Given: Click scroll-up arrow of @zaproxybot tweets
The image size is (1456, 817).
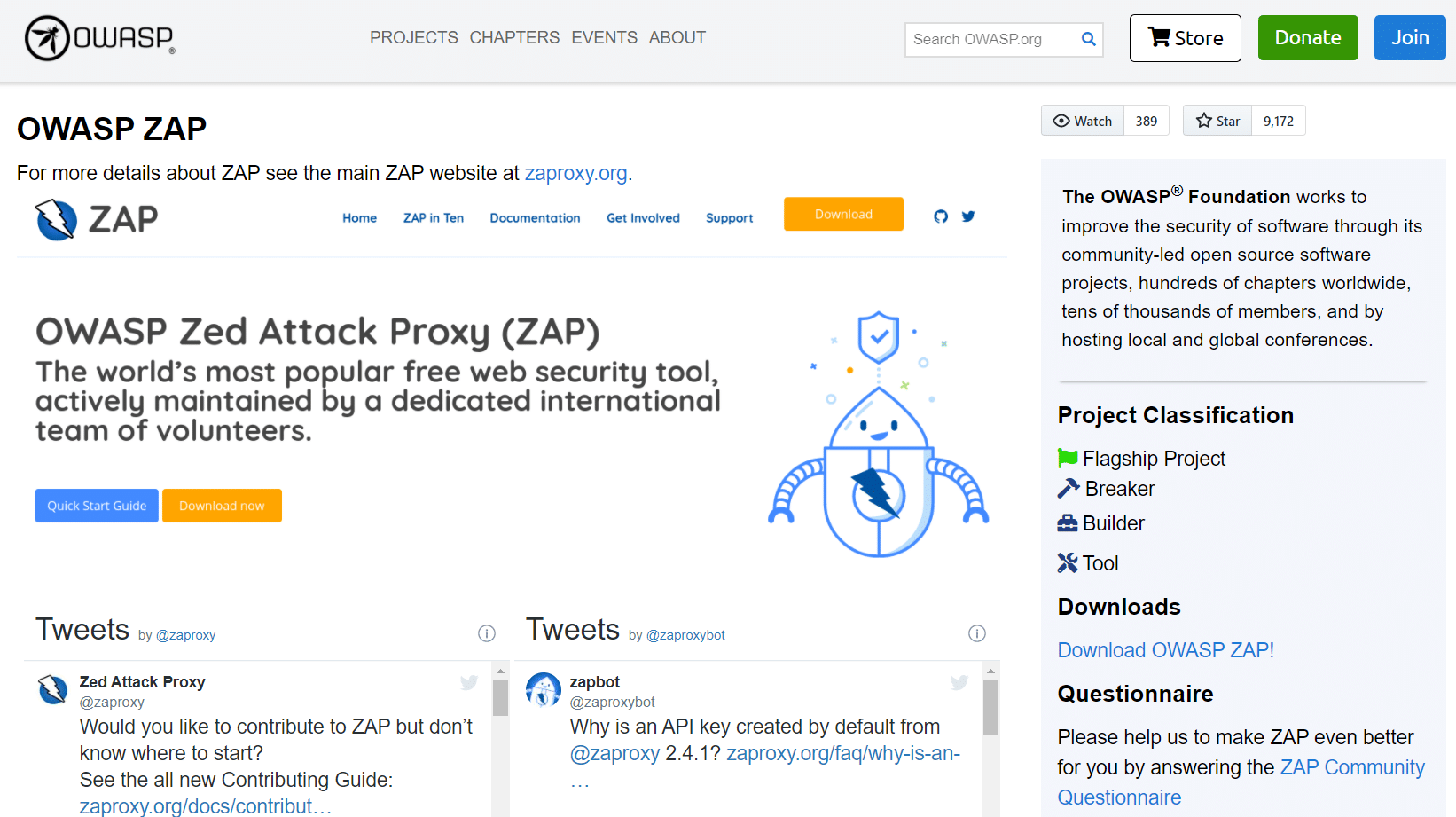Looking at the screenshot, I should (x=990, y=672).
